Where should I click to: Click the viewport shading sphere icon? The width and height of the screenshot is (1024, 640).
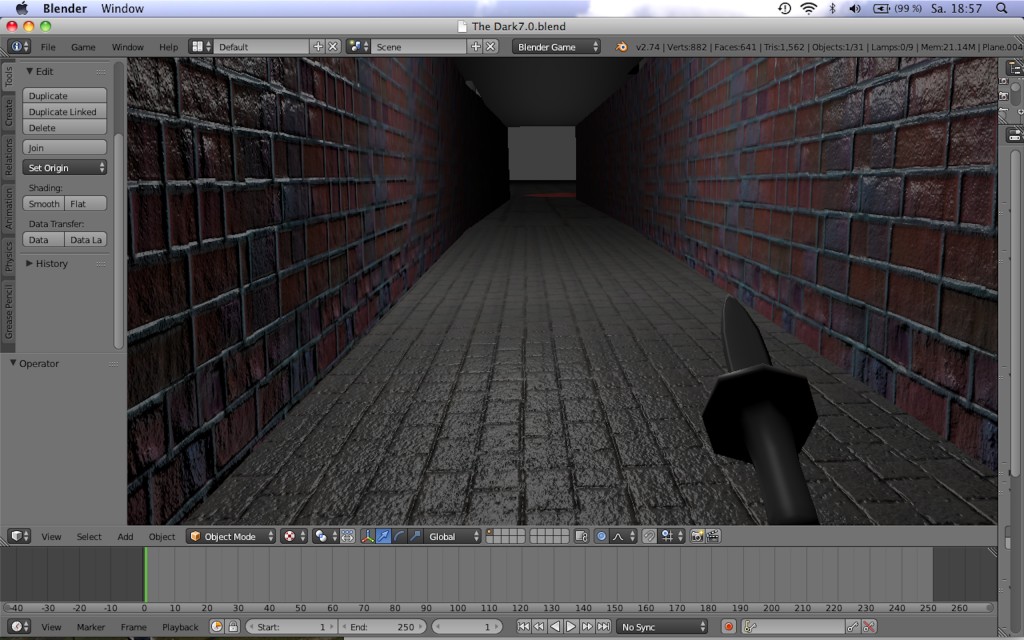(318, 536)
